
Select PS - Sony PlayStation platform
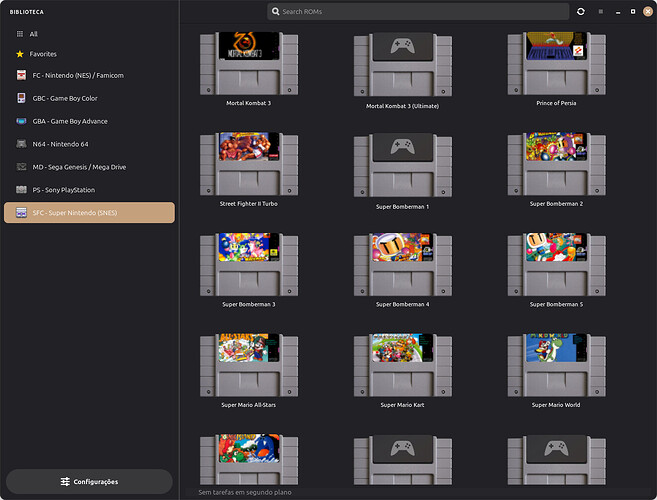pyautogui.click(x=89, y=190)
